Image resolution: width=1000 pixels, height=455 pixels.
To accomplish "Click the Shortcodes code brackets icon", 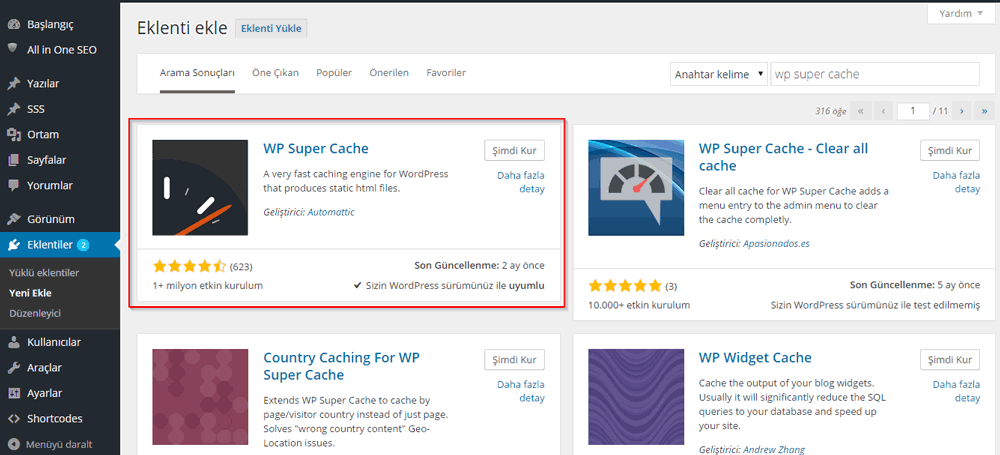I will point(13,419).
